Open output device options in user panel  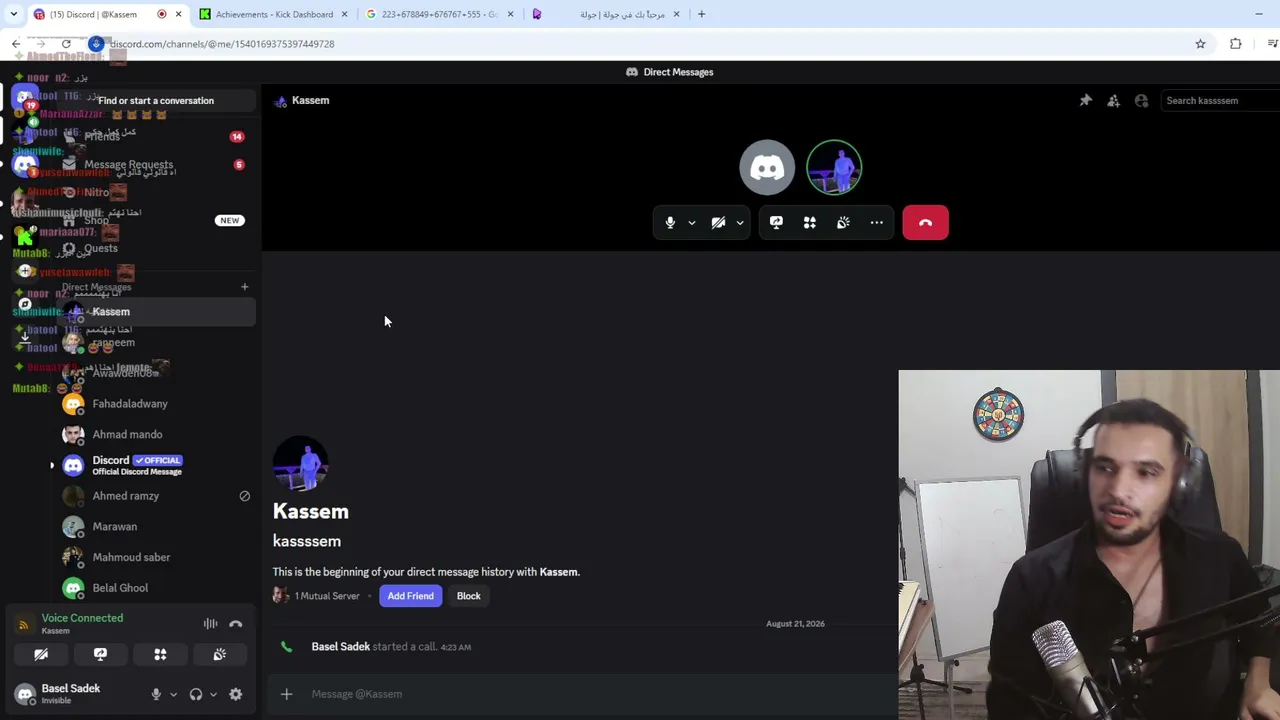[x=213, y=694]
